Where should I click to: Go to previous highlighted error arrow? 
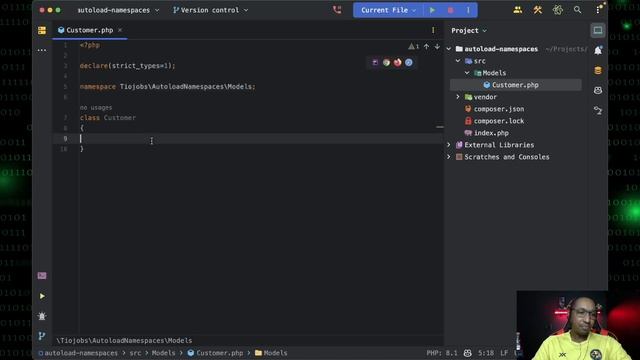coord(426,47)
